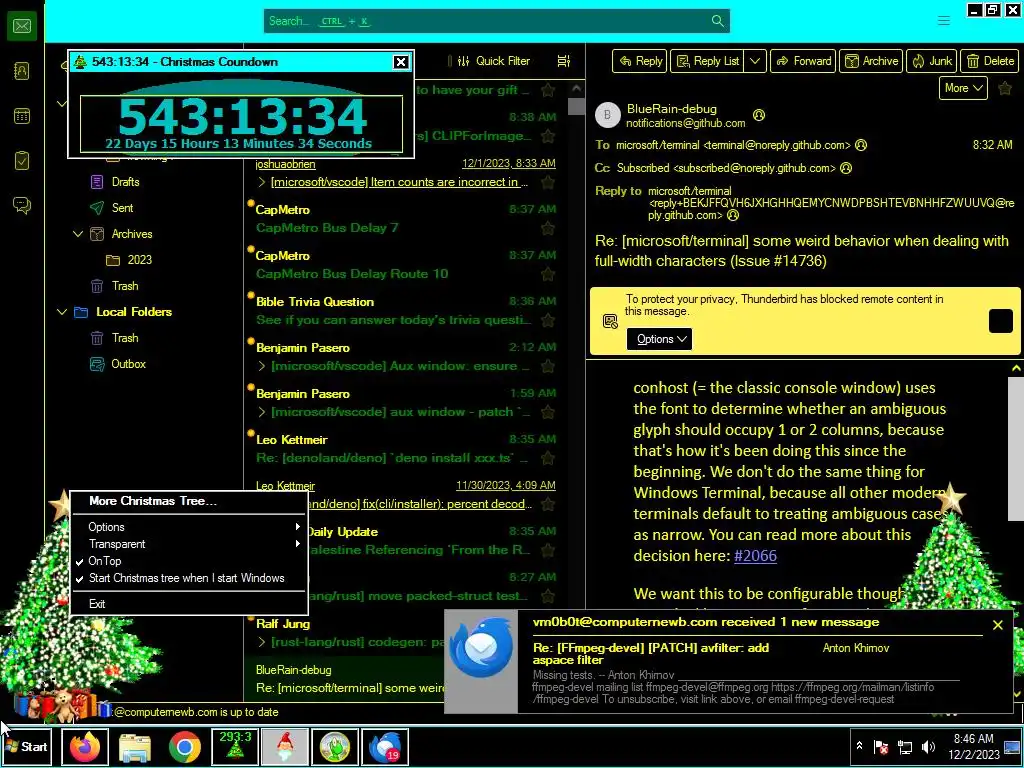1024x768 pixels.
Task: Expand the joshuaobrien vscode thread
Action: [x=261, y=182]
